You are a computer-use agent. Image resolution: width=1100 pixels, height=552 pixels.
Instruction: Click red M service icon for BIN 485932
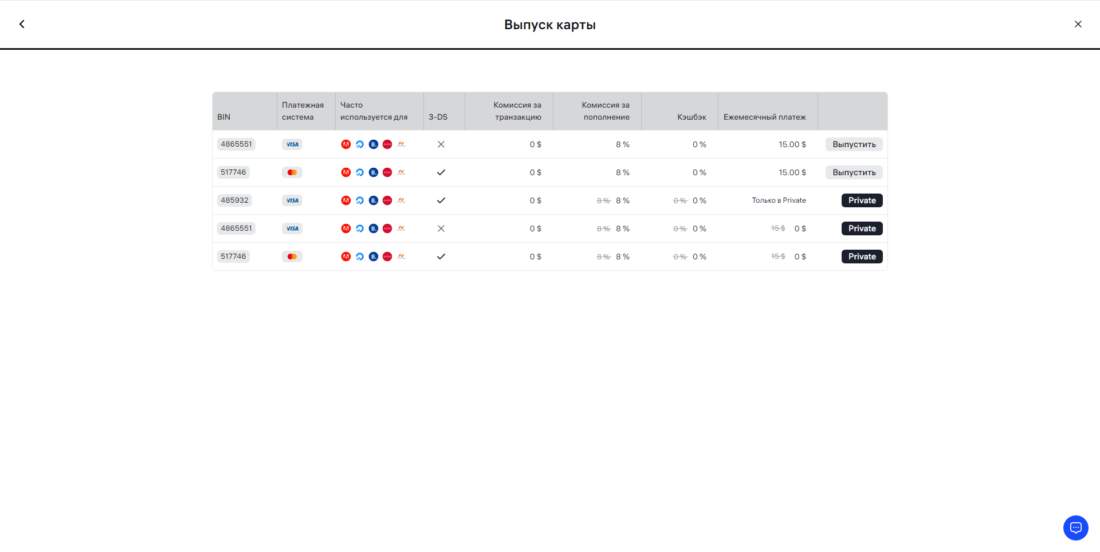click(346, 200)
